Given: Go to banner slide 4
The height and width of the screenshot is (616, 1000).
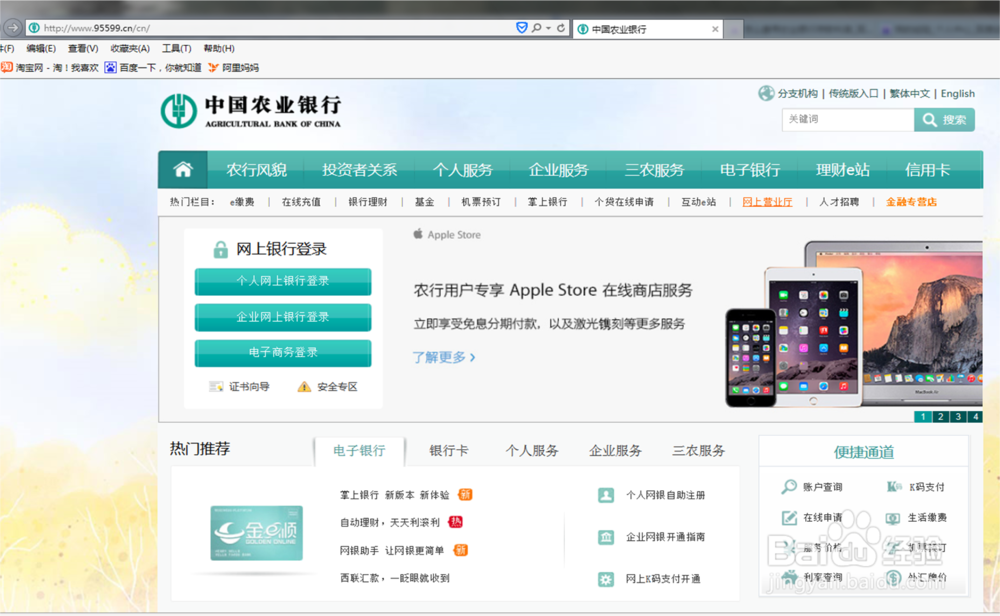Looking at the screenshot, I should (975, 416).
